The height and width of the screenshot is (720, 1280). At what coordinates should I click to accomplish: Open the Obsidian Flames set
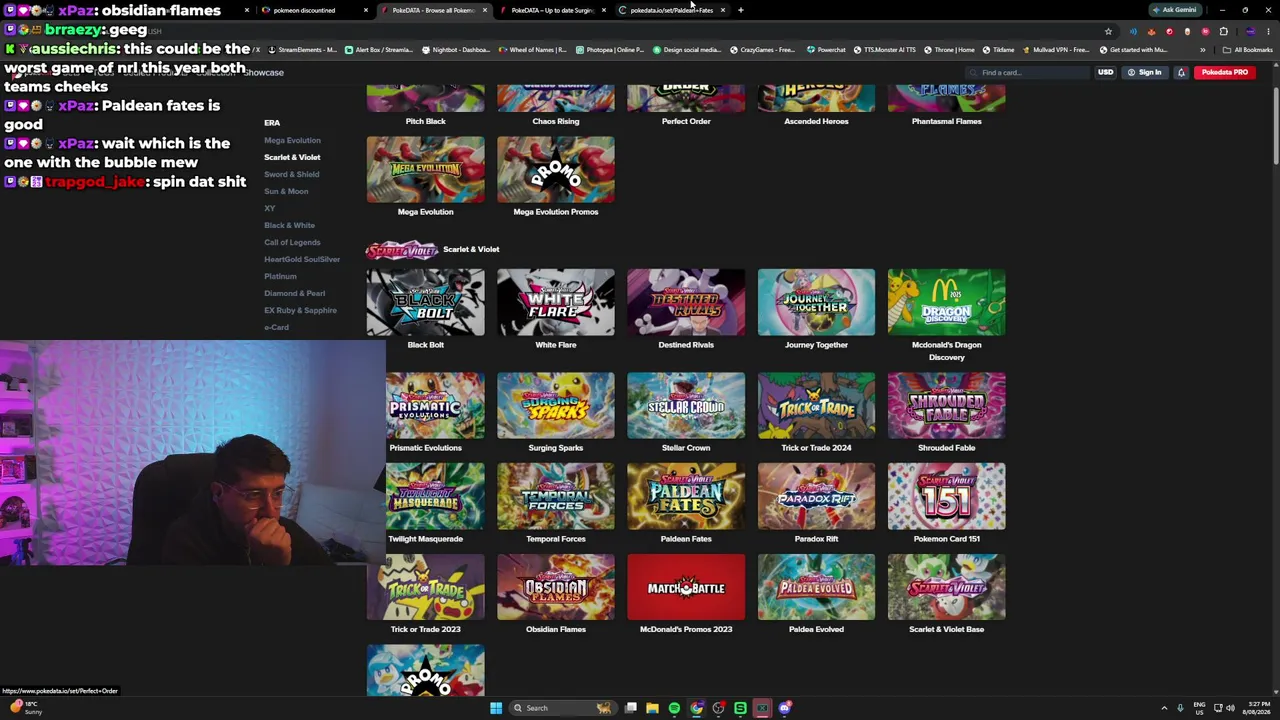[556, 587]
